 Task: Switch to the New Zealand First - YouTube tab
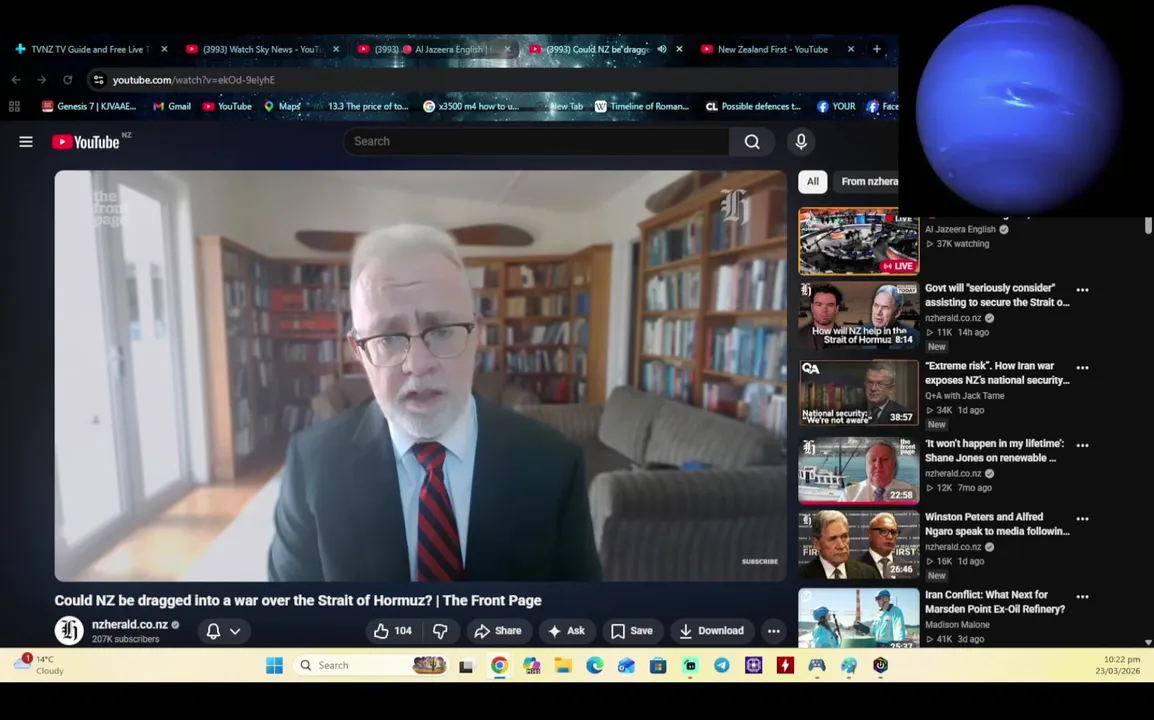[x=771, y=49]
